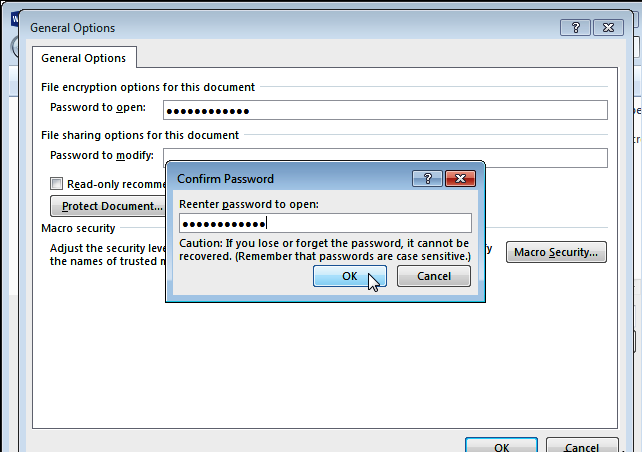642x452 pixels.
Task: Click the File encryption options heading
Action: 148,87
